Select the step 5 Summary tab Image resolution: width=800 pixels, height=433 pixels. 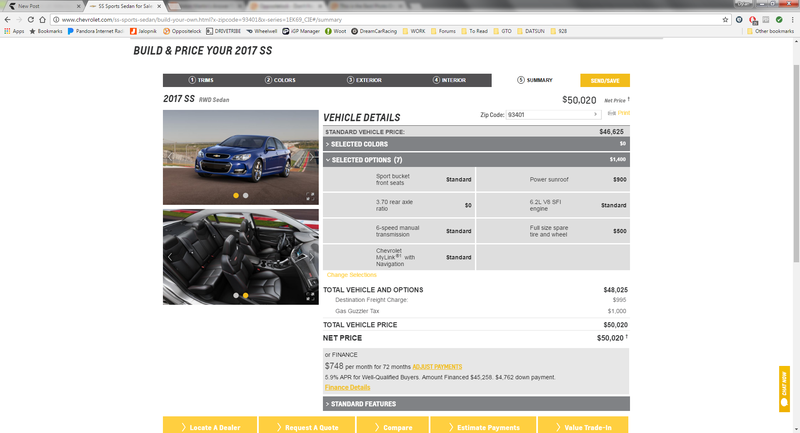click(535, 80)
